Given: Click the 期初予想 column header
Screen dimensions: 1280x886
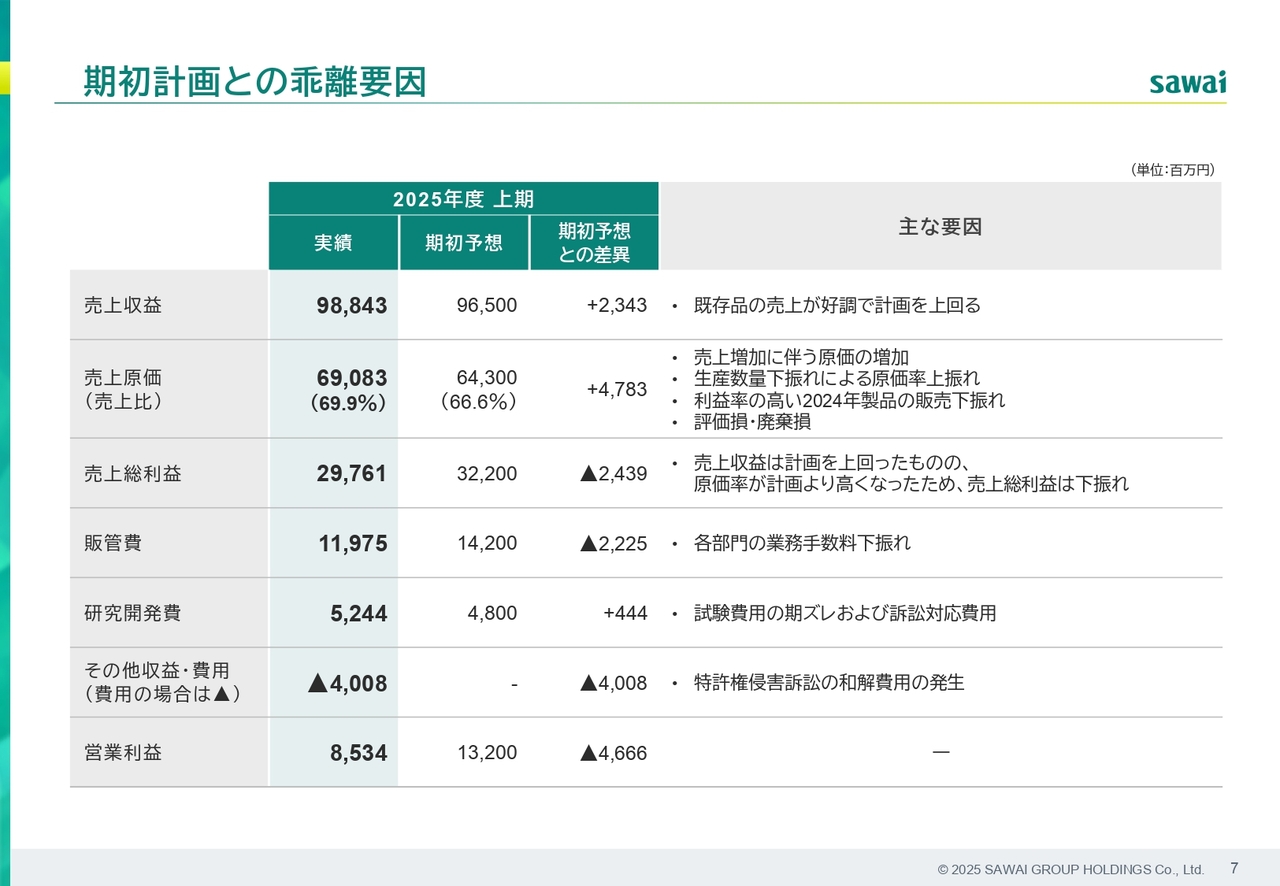Looking at the screenshot, I should coord(464,243).
